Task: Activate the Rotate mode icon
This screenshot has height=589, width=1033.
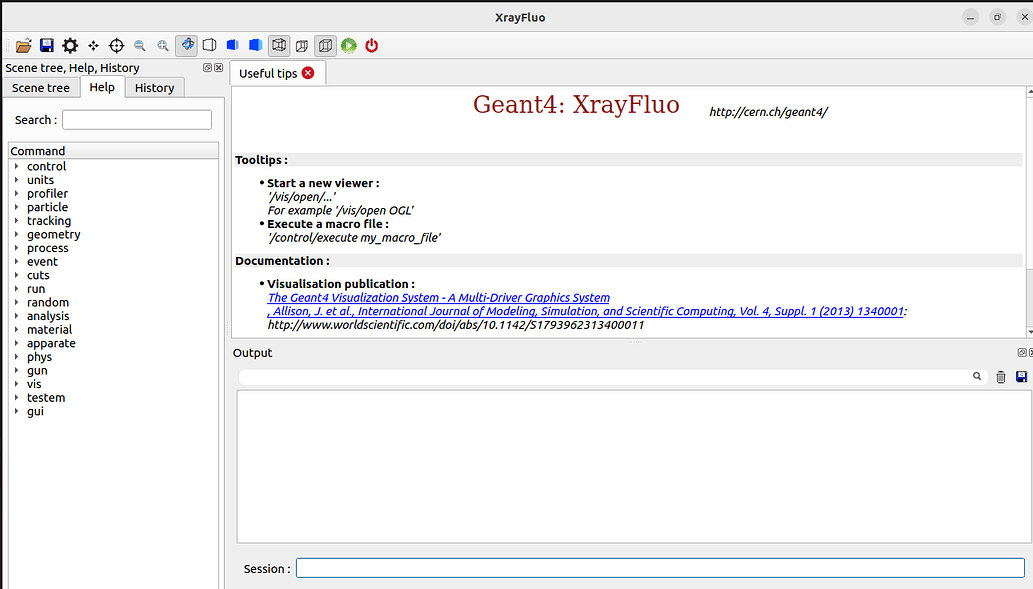Action: click(187, 45)
